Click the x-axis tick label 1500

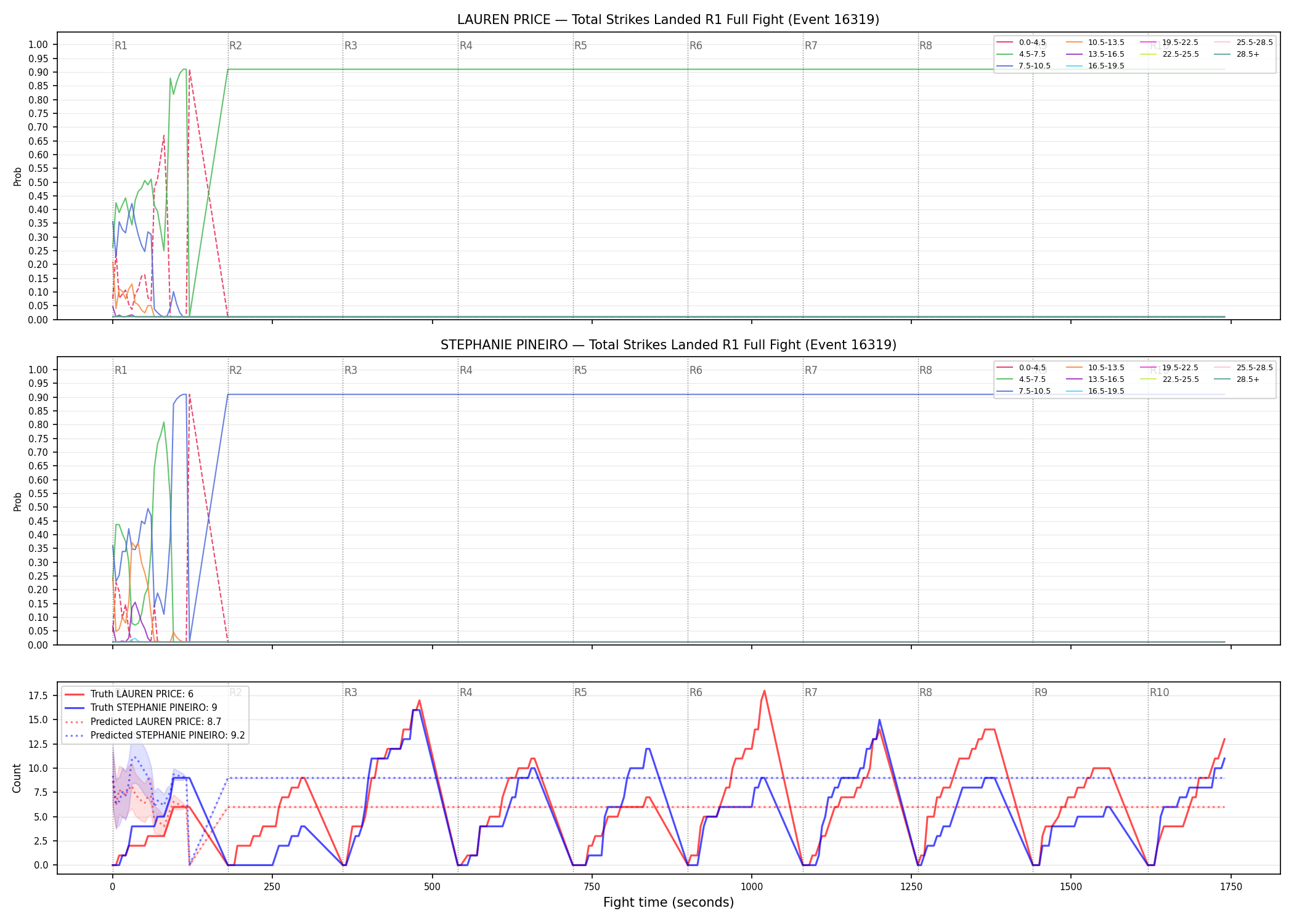click(x=1071, y=887)
